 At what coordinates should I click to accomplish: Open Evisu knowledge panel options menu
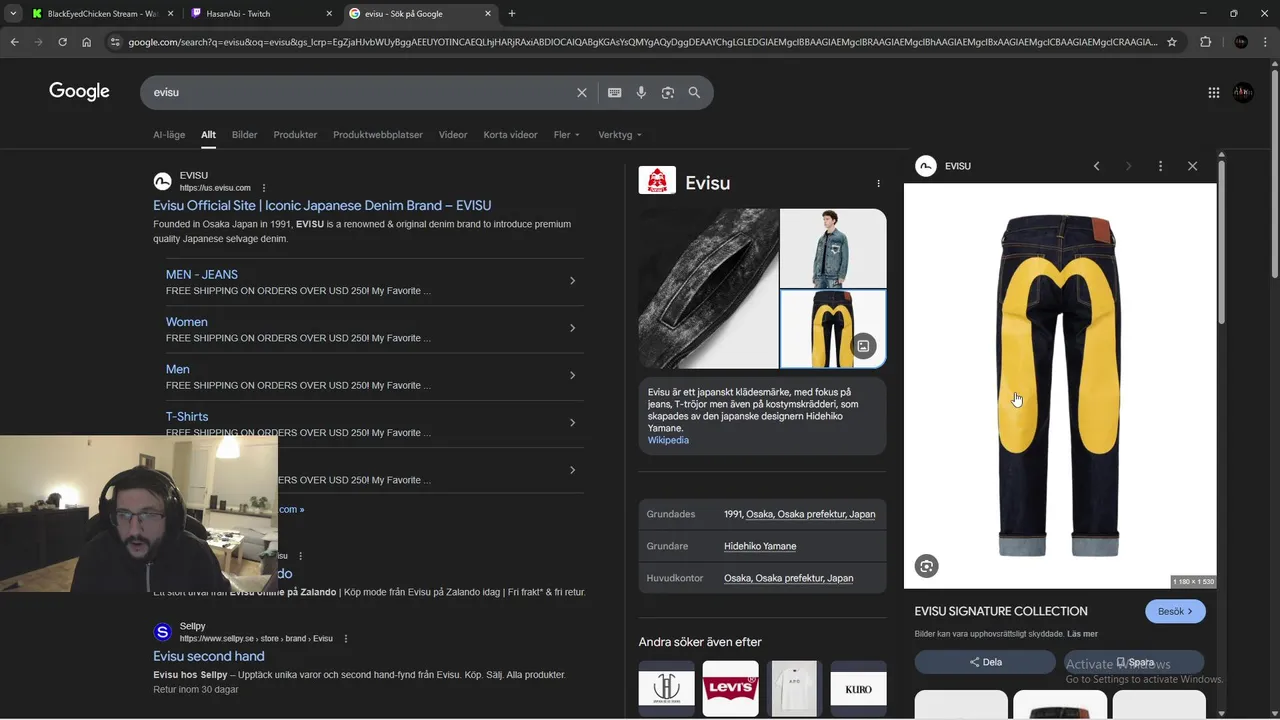(878, 184)
